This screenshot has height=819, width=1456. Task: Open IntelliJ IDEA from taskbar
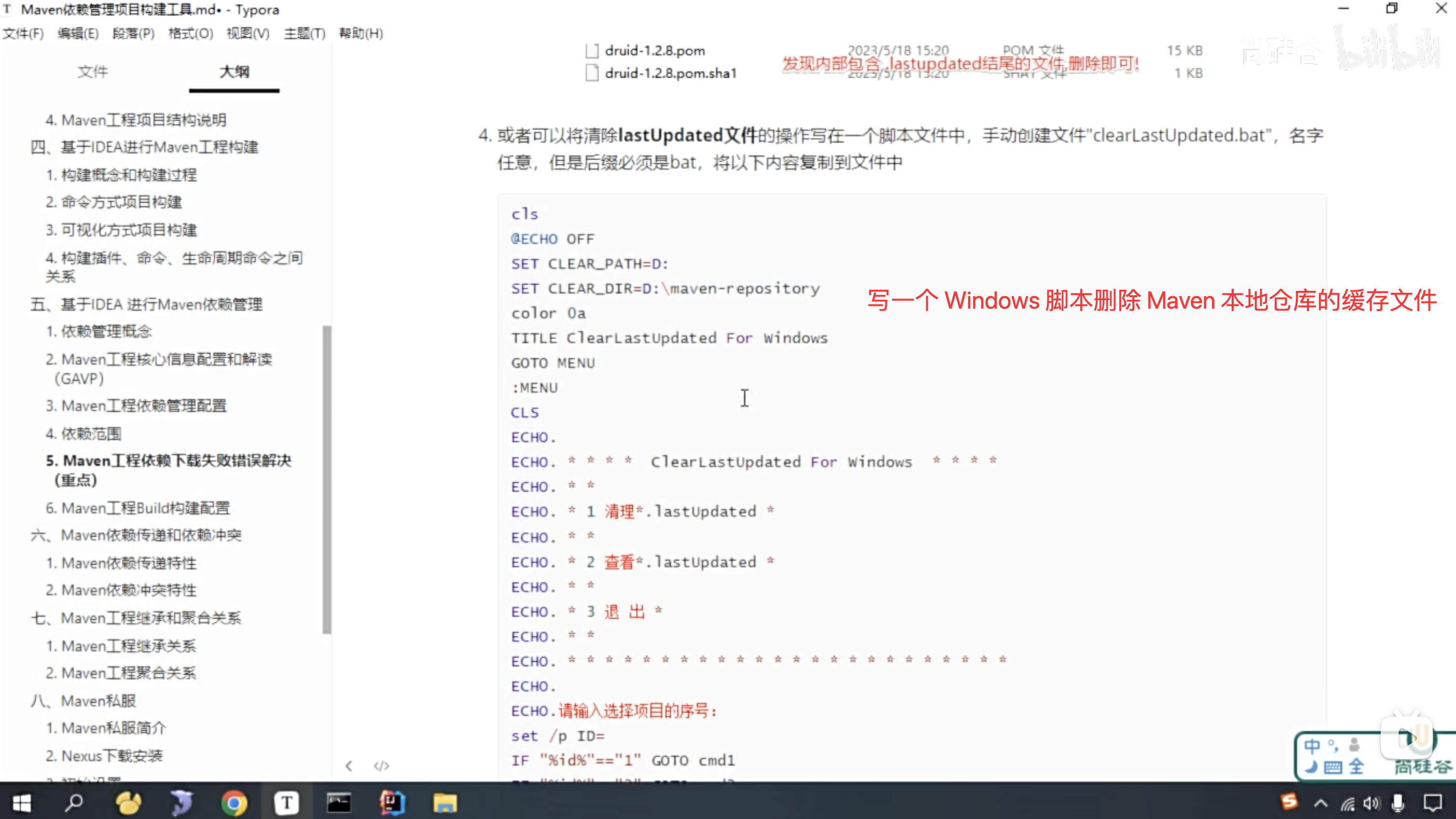(392, 803)
